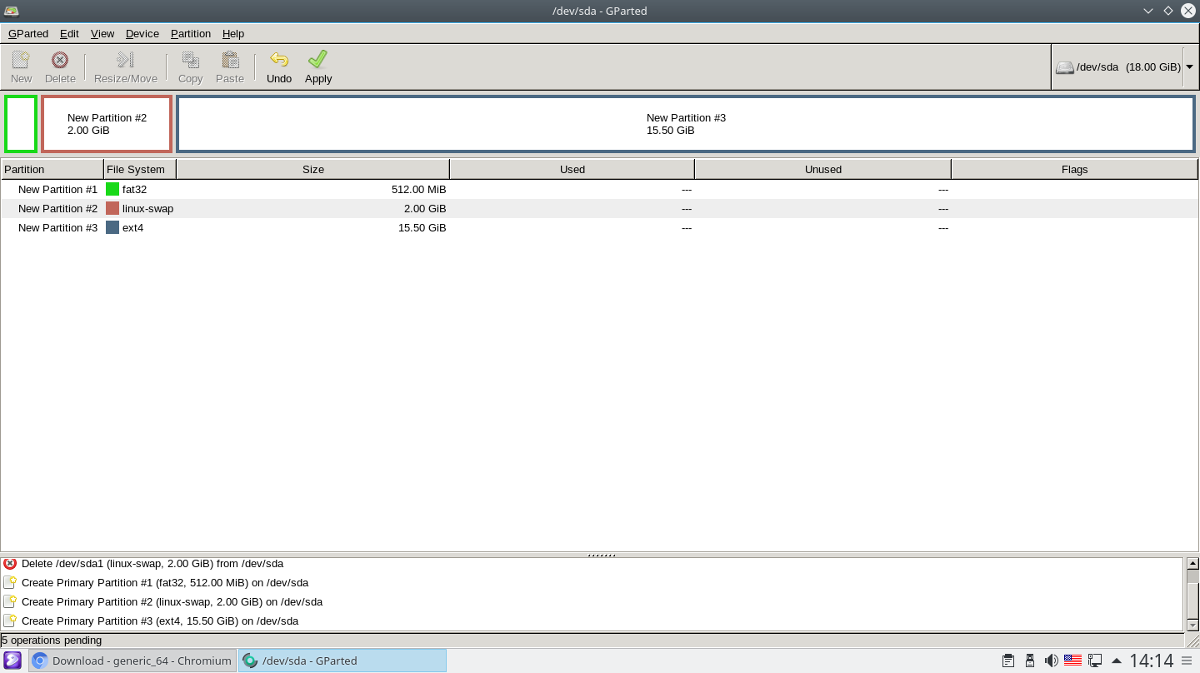Open the clipboard manager tray icon

[x=1008, y=660]
